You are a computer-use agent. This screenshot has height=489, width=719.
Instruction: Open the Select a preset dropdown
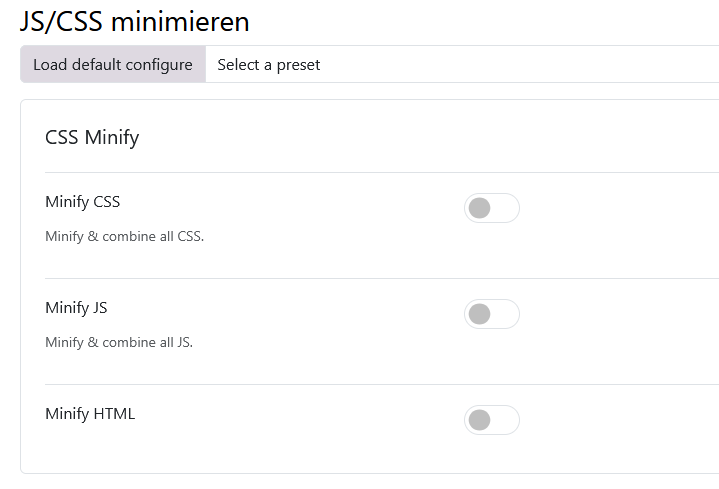pyautogui.click(x=462, y=64)
